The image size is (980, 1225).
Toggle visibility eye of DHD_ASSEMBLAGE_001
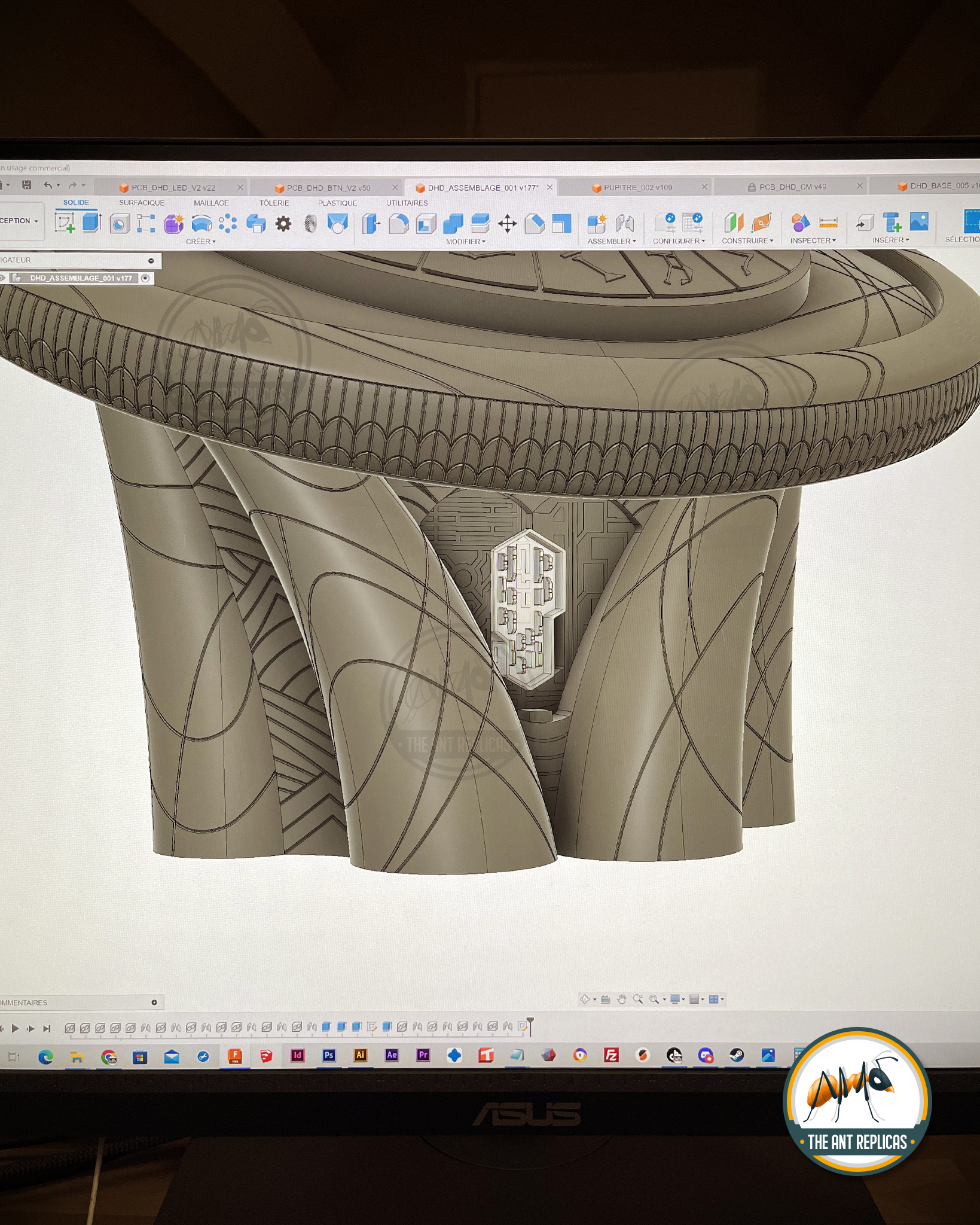[x=3, y=278]
